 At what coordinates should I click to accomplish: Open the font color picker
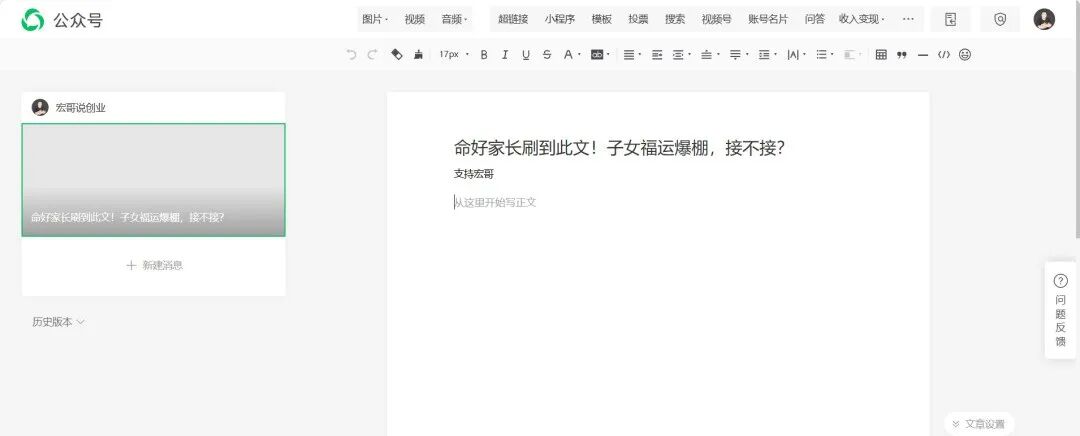(x=570, y=55)
